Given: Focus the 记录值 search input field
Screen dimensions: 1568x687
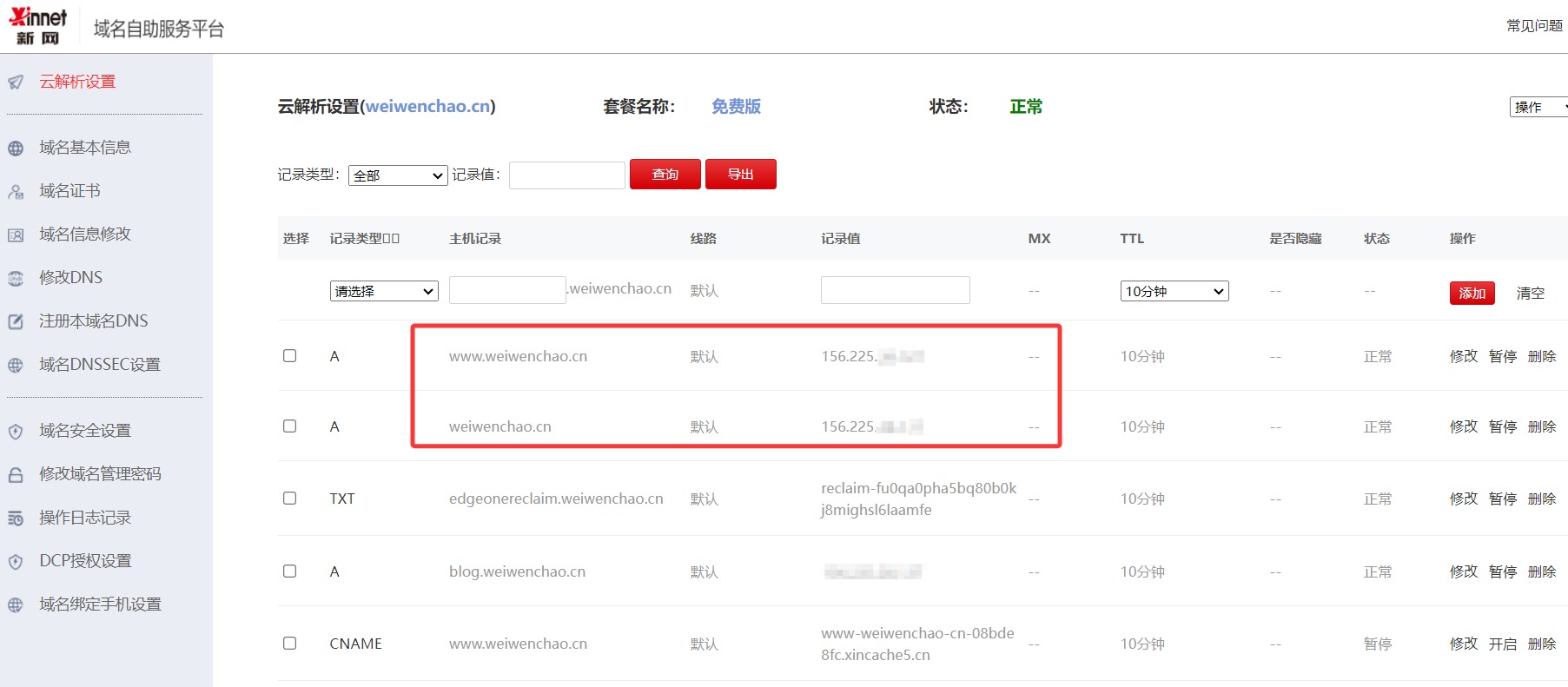Looking at the screenshot, I should [x=567, y=175].
